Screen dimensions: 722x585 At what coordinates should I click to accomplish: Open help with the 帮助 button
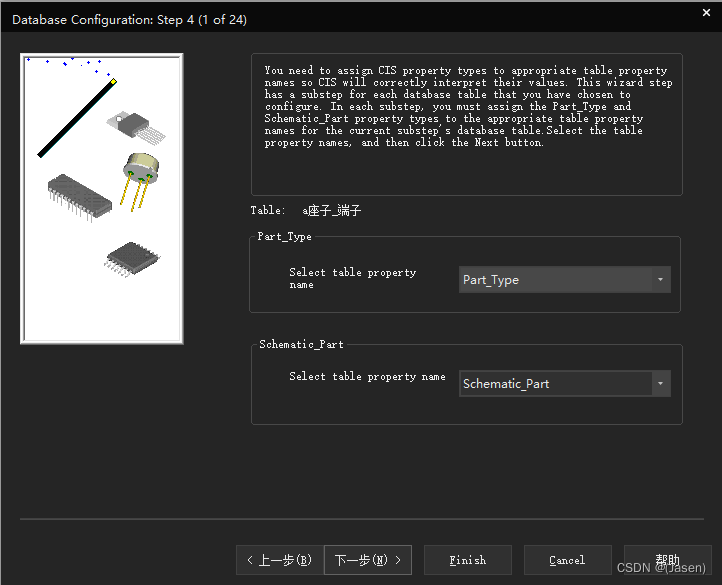click(x=667, y=560)
